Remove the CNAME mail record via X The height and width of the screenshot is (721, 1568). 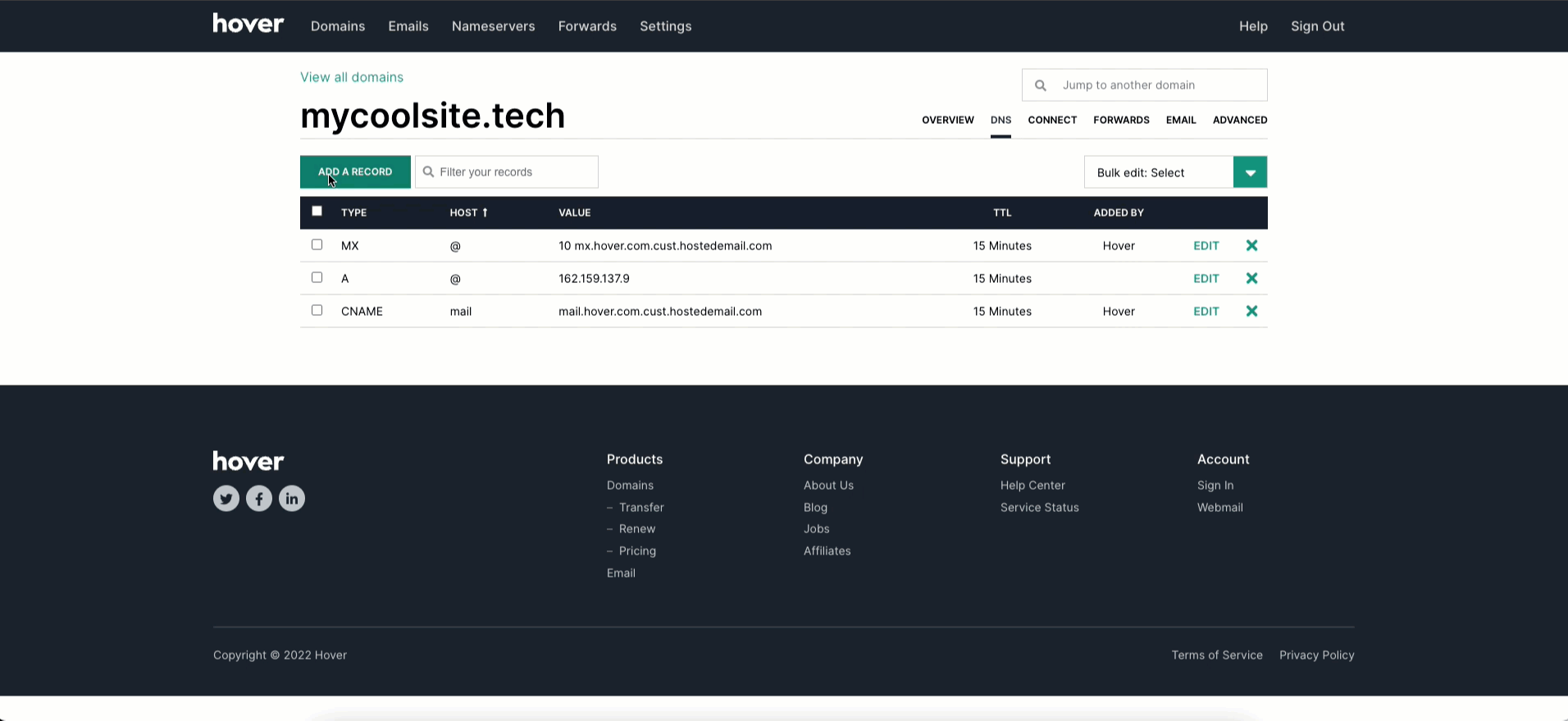pos(1251,311)
